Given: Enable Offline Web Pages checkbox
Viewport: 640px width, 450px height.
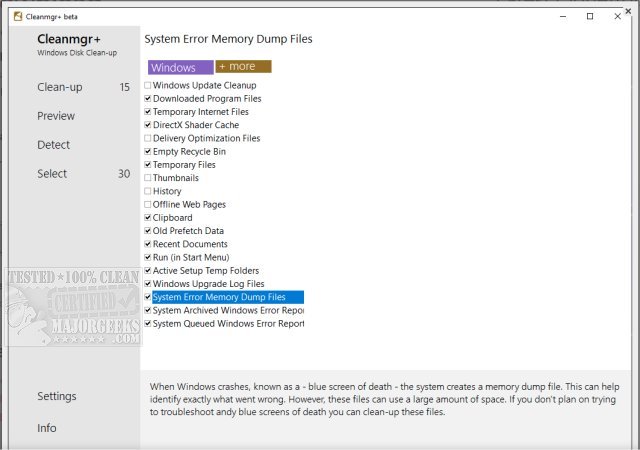Looking at the screenshot, I should (x=148, y=204).
